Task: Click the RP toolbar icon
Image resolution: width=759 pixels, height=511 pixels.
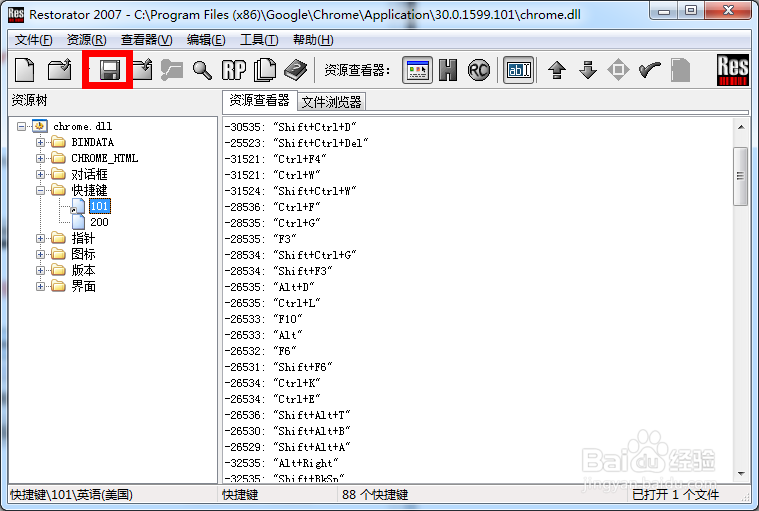Action: pos(234,70)
